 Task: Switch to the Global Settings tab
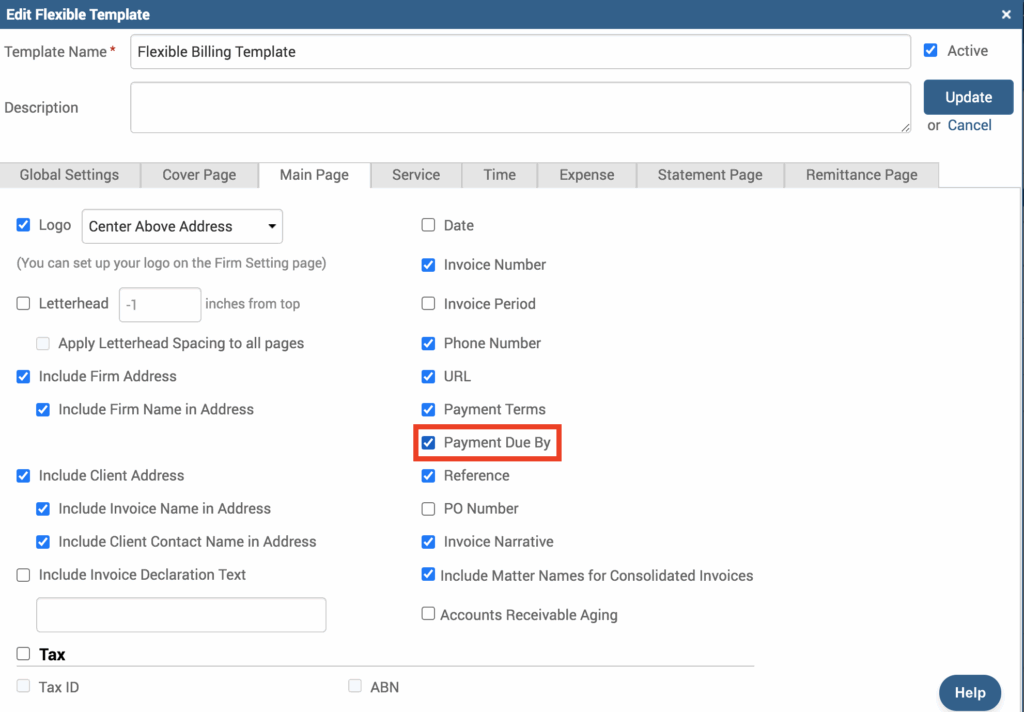point(69,174)
